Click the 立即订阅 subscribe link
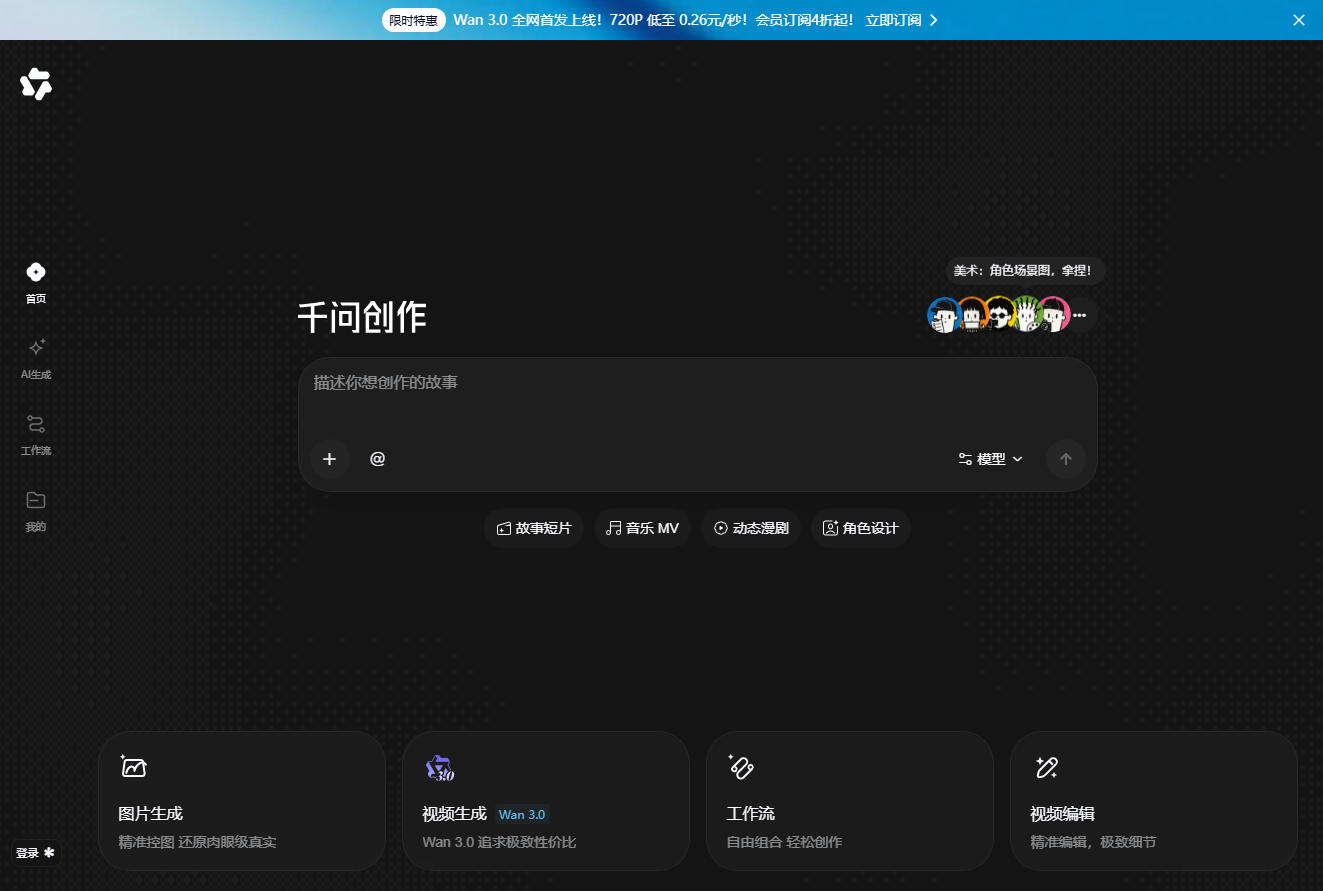The height and width of the screenshot is (891, 1323). tap(901, 20)
